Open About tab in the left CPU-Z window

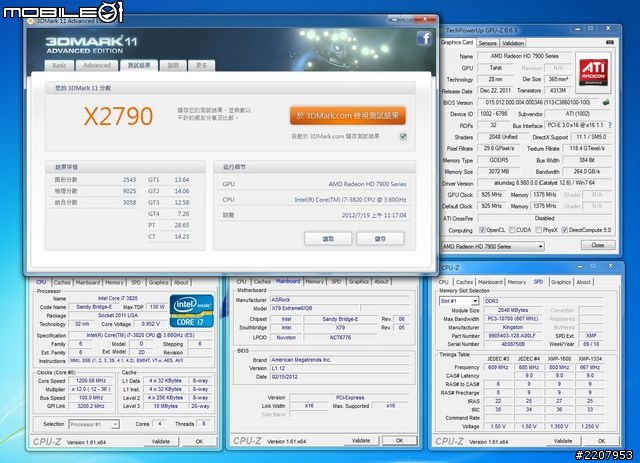(181, 282)
